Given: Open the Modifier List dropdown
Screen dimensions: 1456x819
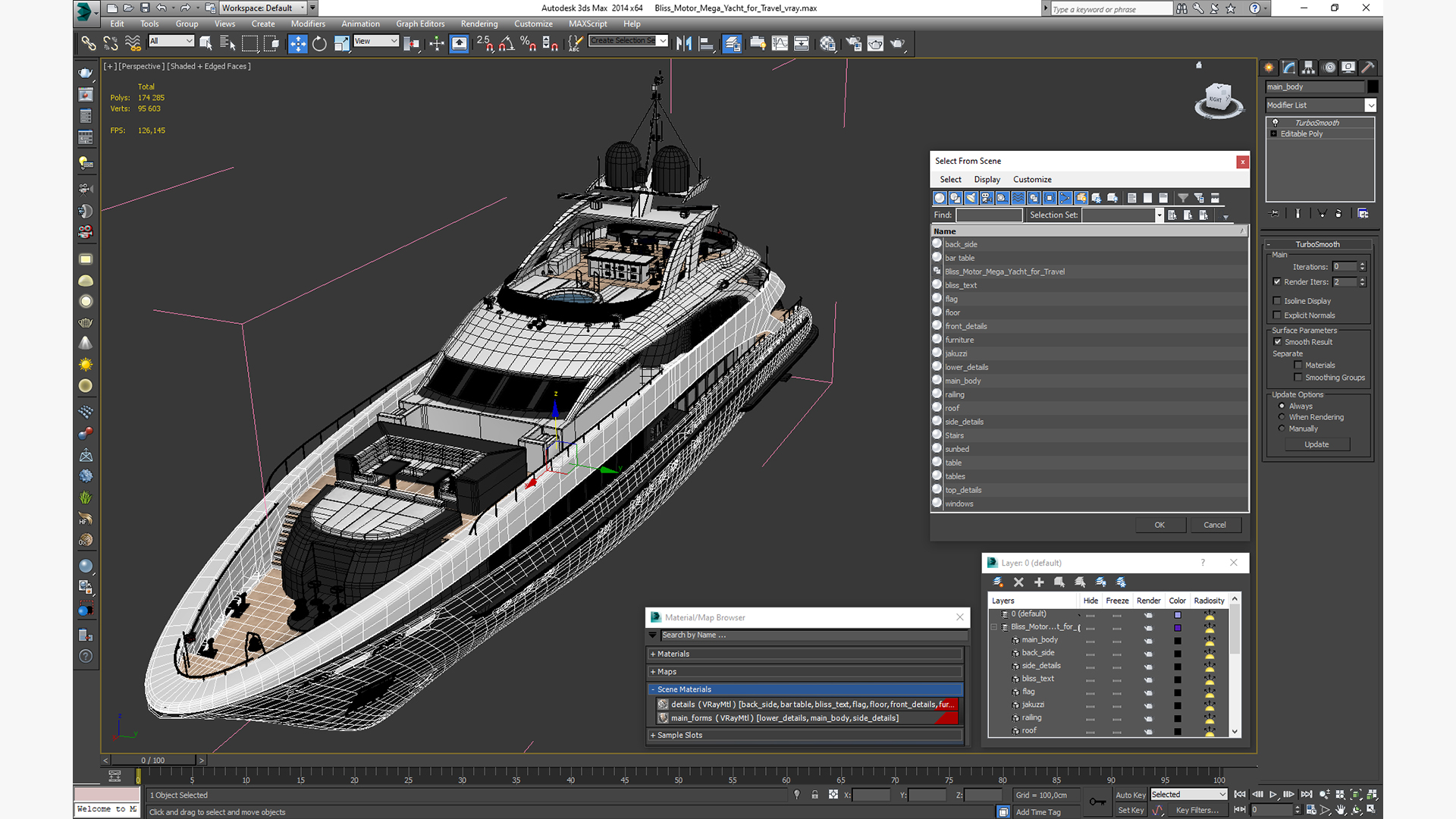Looking at the screenshot, I should [1370, 105].
